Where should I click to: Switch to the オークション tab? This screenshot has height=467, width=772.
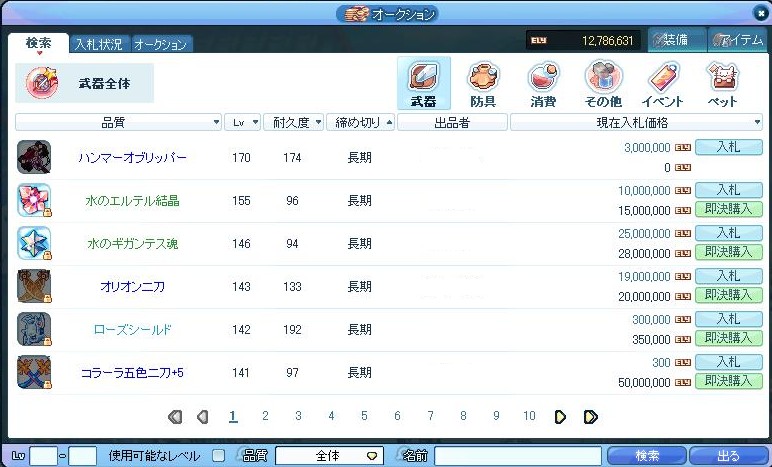tap(161, 44)
